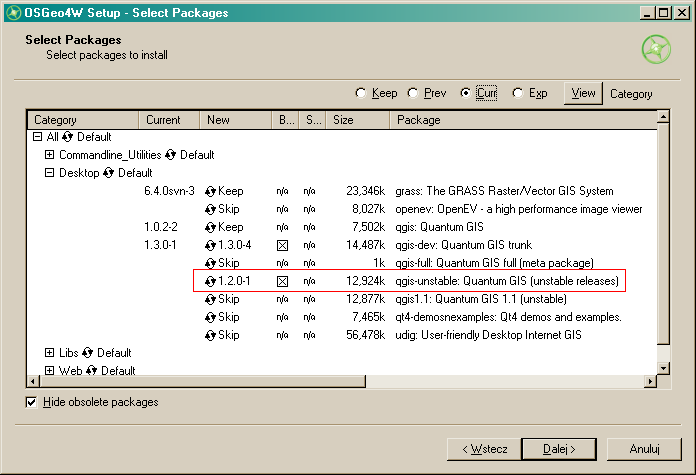The image size is (696, 475).
Task: Click cycle icon for qgis-dev package
Action: [210, 245]
